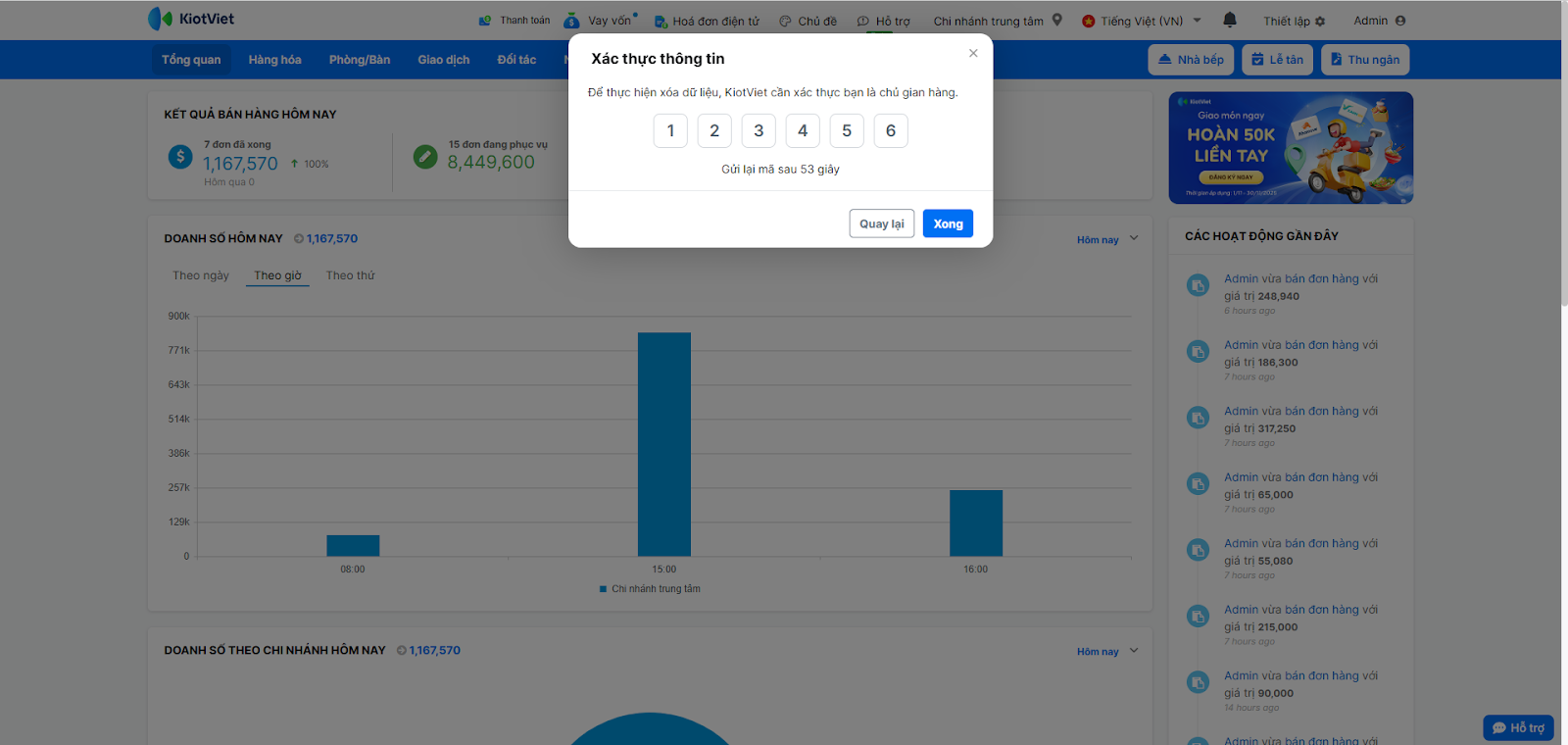Click the activity icon beside the 248,940 order

coord(1198,285)
